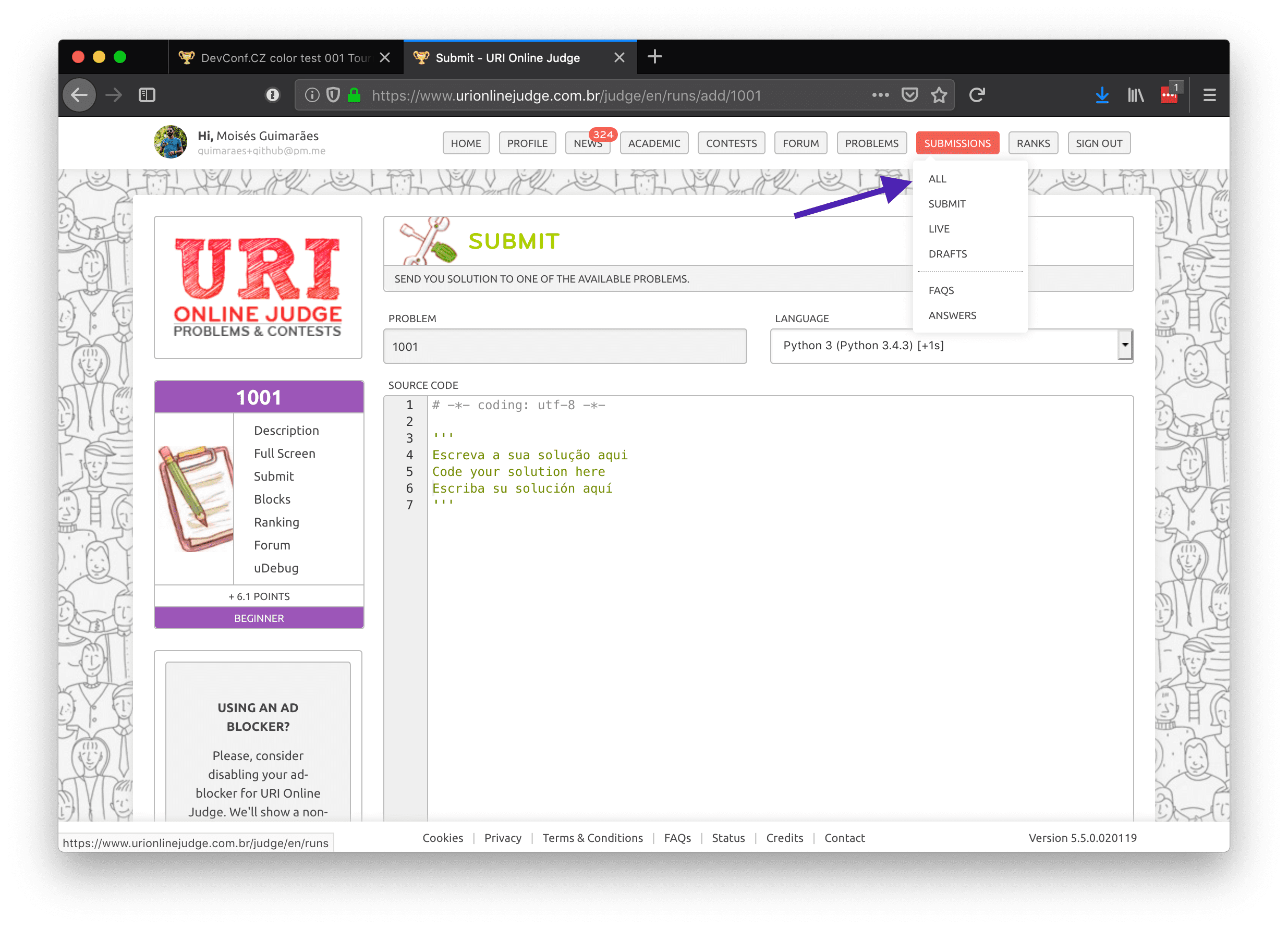Click the user profile avatar photo

pos(171,142)
